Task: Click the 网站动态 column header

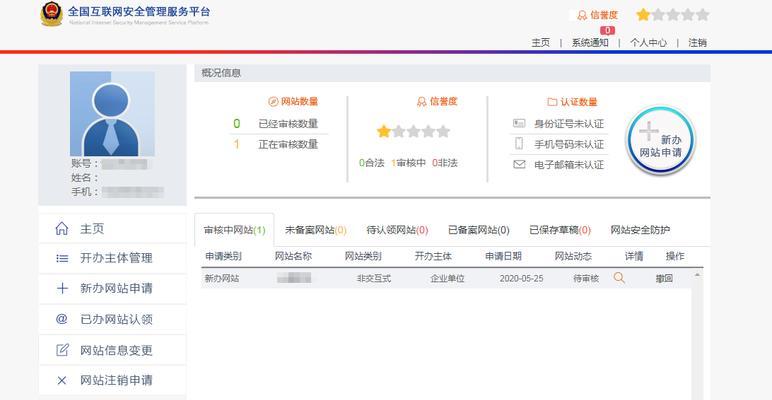Action: coord(573,256)
